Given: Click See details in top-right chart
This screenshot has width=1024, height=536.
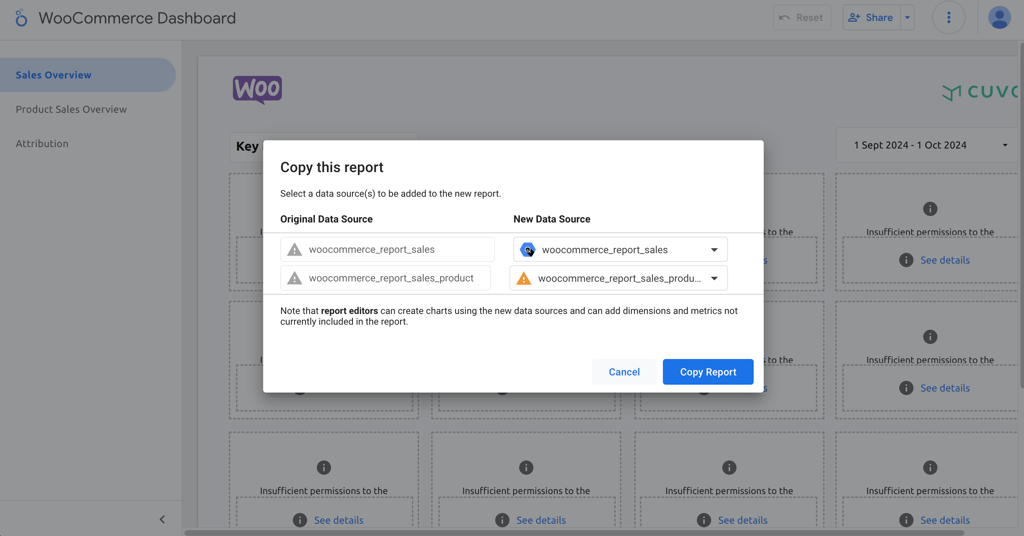Looking at the screenshot, I should [944, 260].
